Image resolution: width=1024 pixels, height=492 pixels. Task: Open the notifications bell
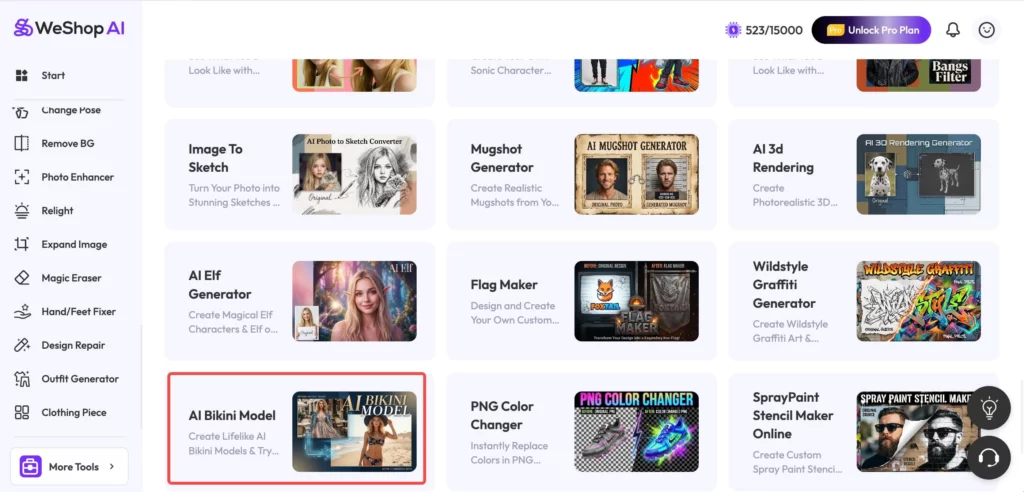coord(953,30)
